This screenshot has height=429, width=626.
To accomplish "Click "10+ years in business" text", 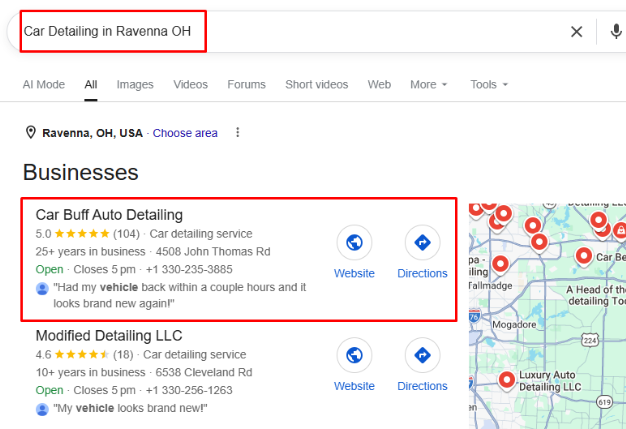I will click(x=91, y=373).
